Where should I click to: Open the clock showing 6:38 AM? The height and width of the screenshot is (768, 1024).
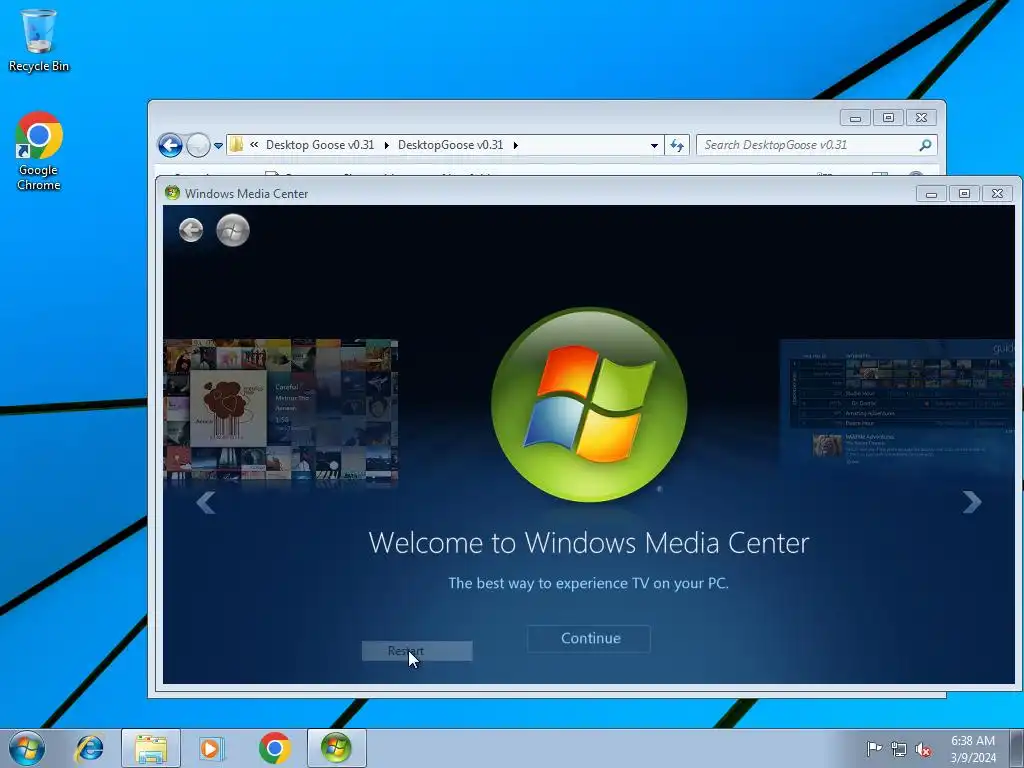[x=973, y=749]
